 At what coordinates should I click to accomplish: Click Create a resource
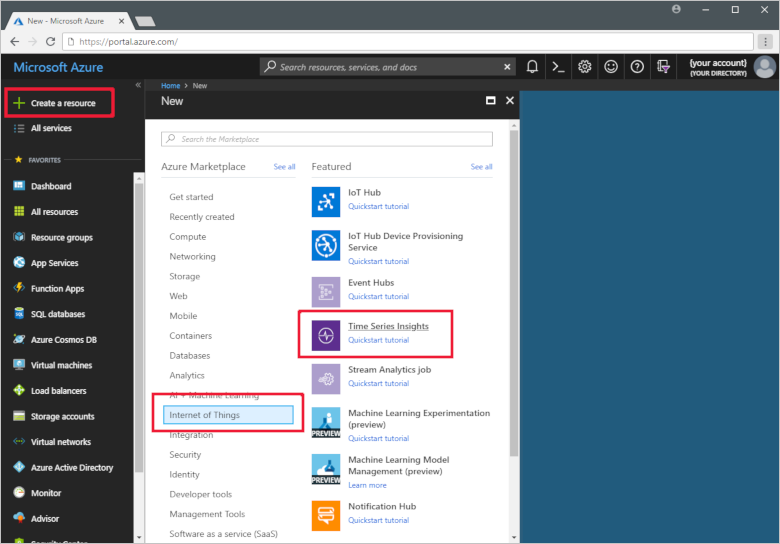(62, 103)
